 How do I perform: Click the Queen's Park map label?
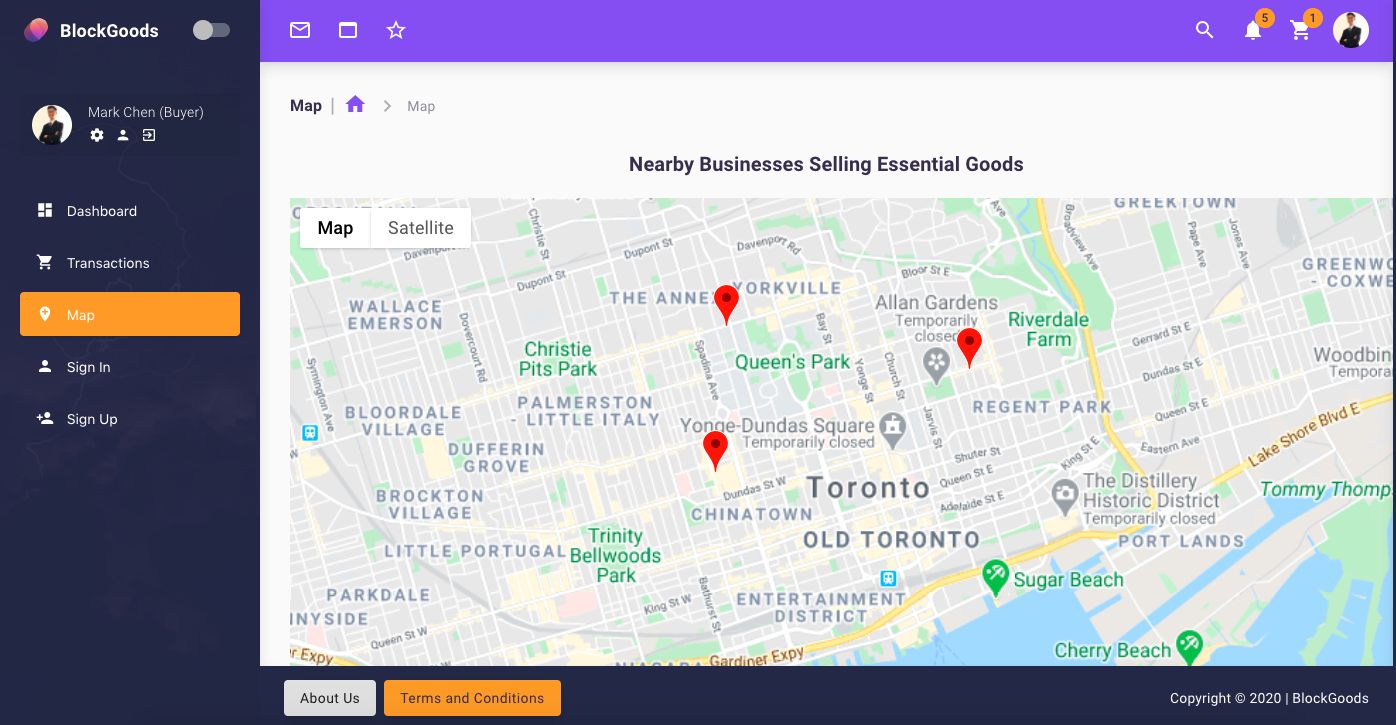[x=793, y=362]
